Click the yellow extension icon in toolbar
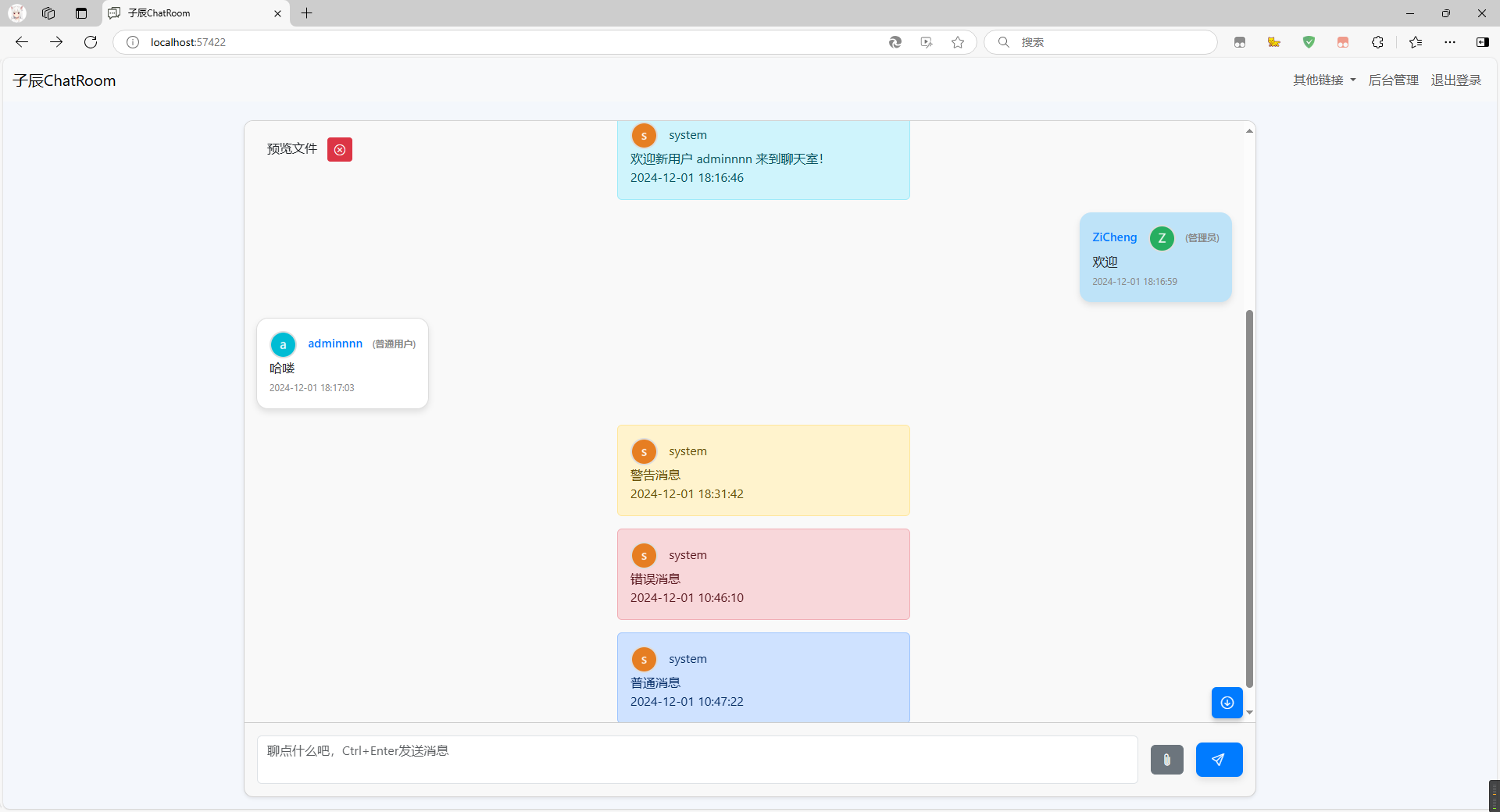 pos(1274,42)
